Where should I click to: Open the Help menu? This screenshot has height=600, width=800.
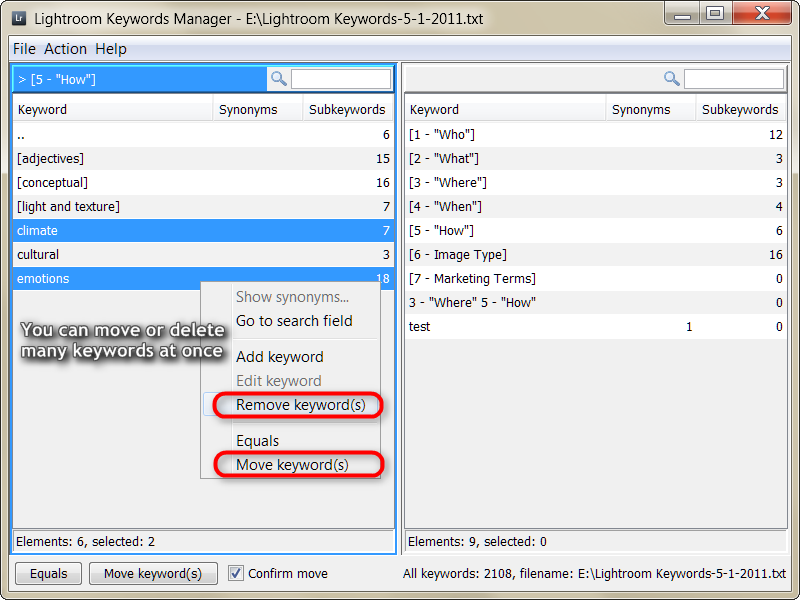click(111, 49)
